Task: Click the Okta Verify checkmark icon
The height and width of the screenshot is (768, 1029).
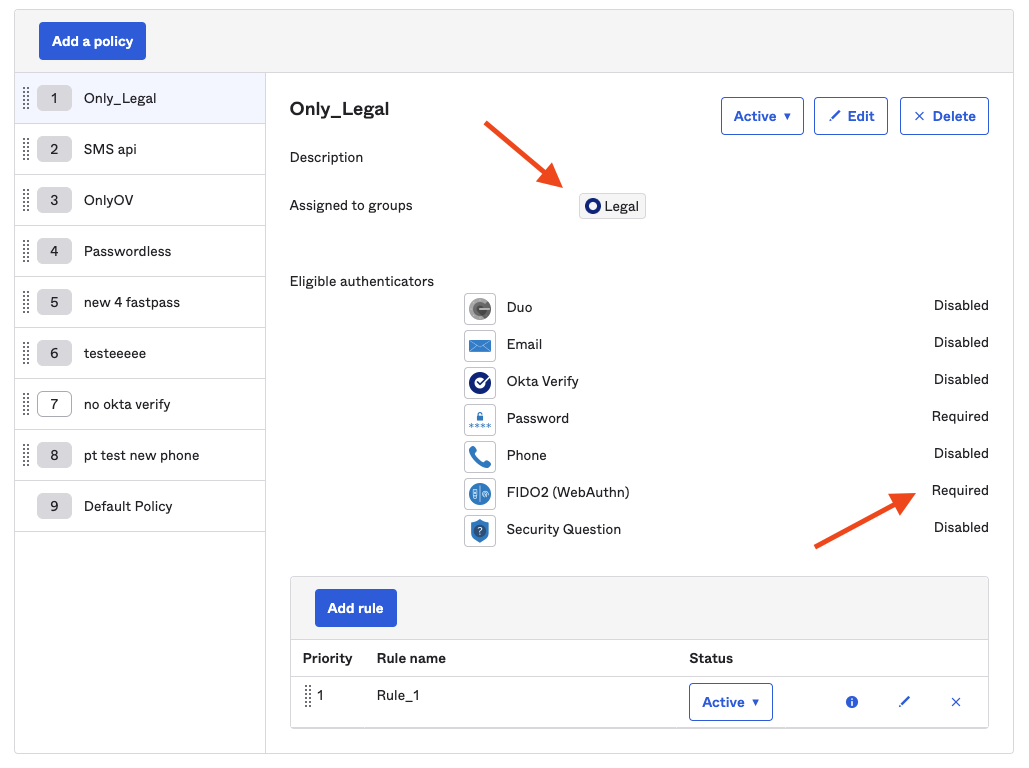Action: [x=480, y=382]
